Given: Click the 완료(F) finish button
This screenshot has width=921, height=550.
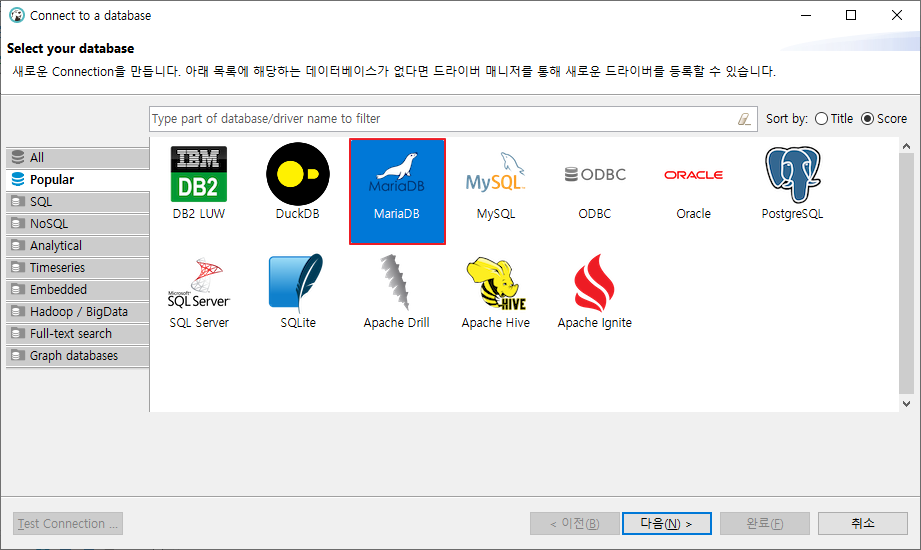Looking at the screenshot, I should 765,524.
